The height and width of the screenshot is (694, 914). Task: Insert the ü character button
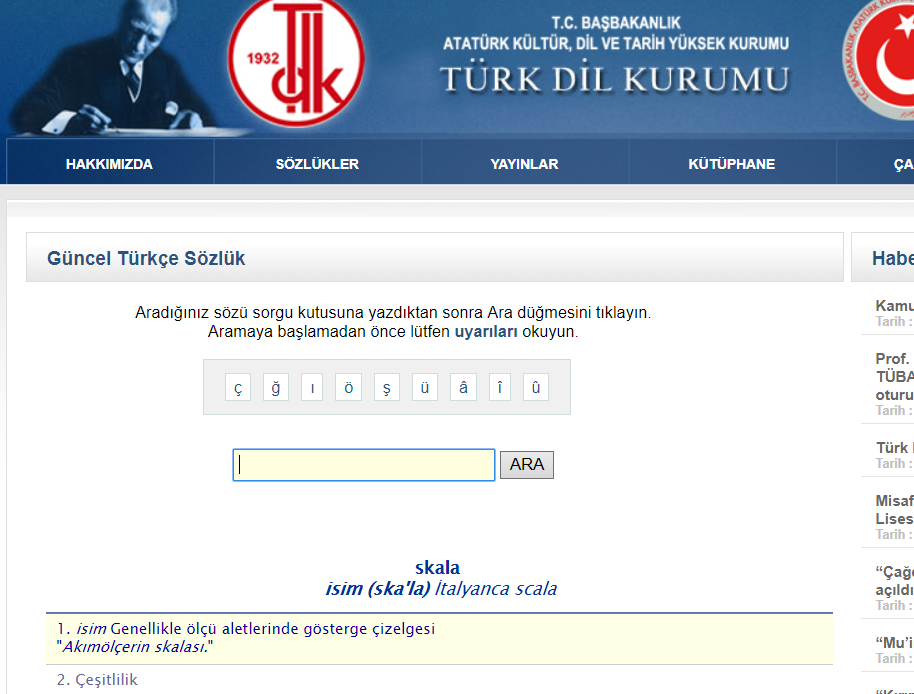click(425, 387)
